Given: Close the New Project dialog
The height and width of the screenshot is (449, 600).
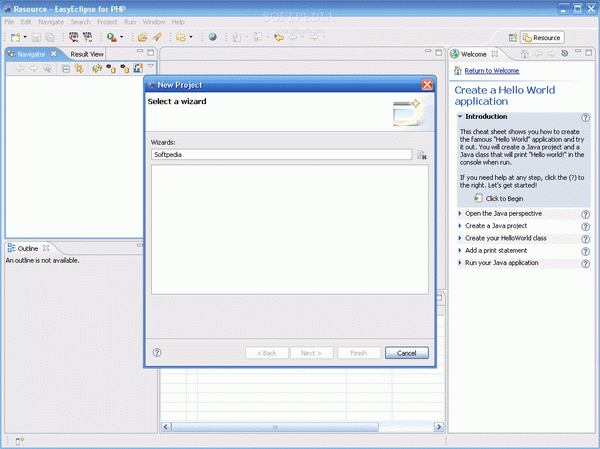Looking at the screenshot, I should point(427,85).
